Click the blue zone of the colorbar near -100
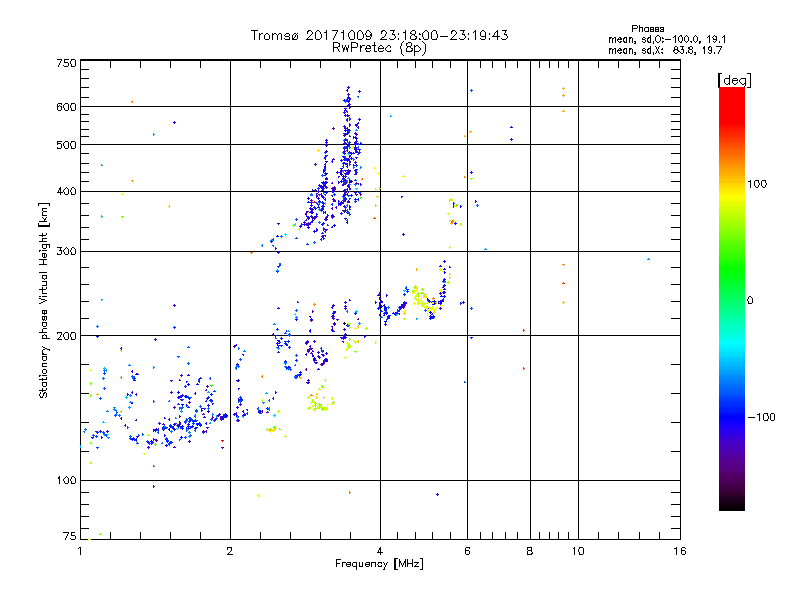 tap(732, 417)
